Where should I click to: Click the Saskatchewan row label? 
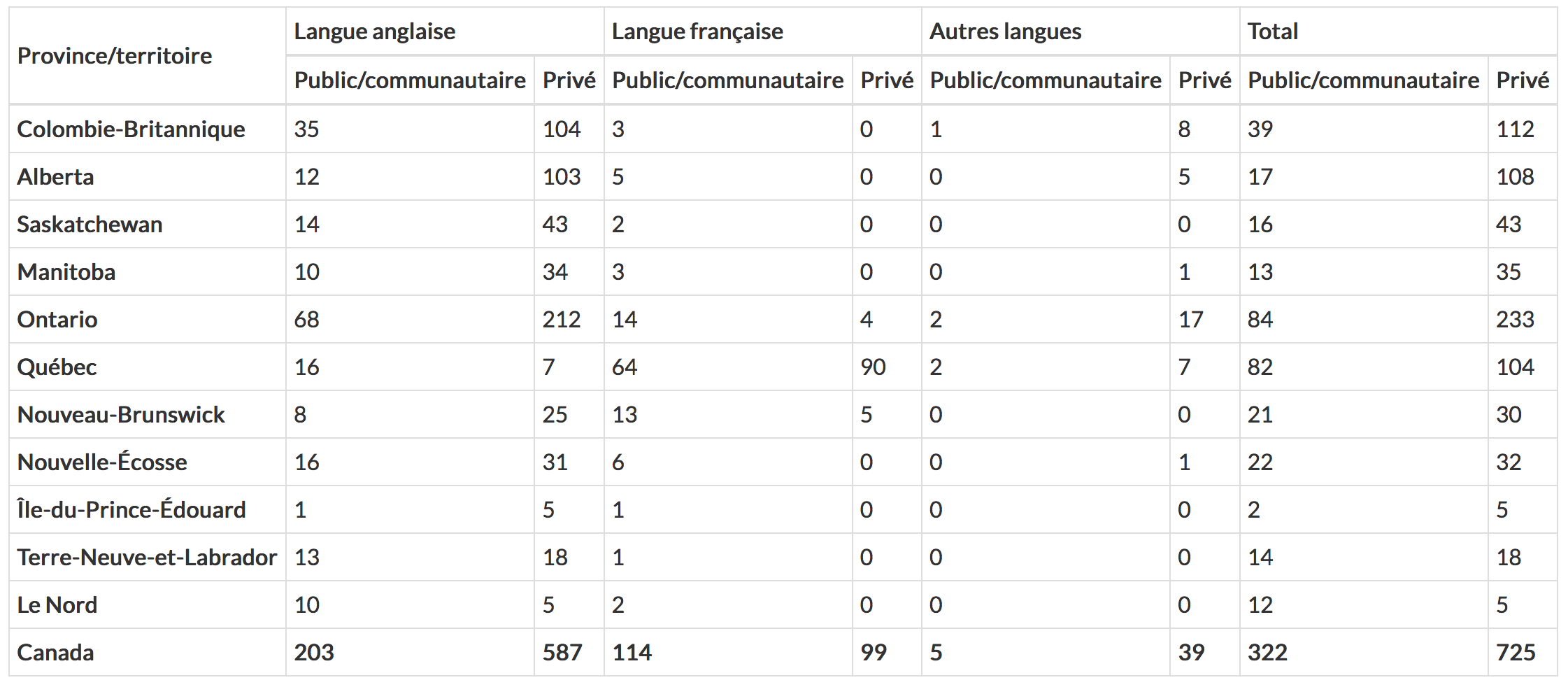coord(90,225)
